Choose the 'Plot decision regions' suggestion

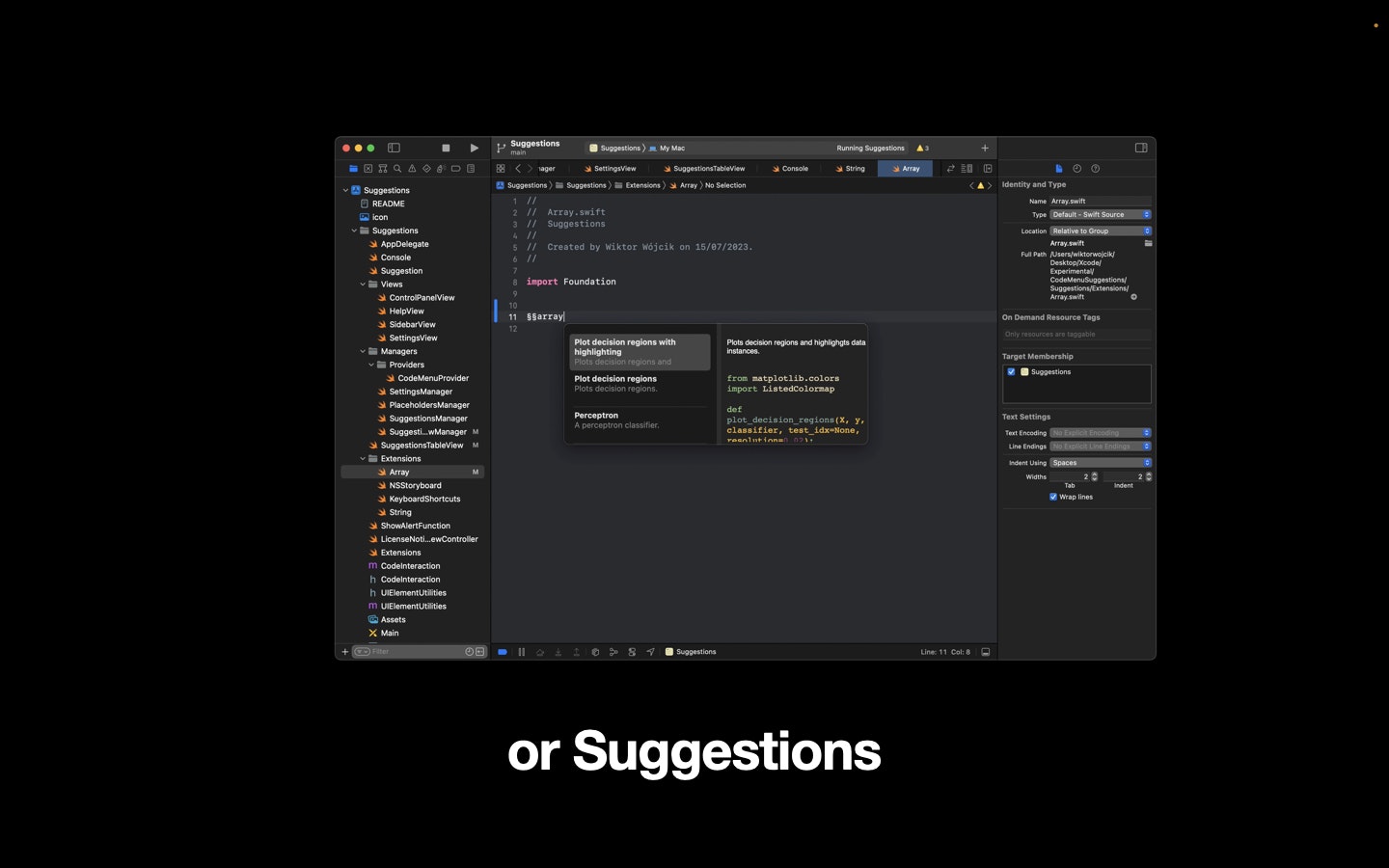click(x=640, y=384)
